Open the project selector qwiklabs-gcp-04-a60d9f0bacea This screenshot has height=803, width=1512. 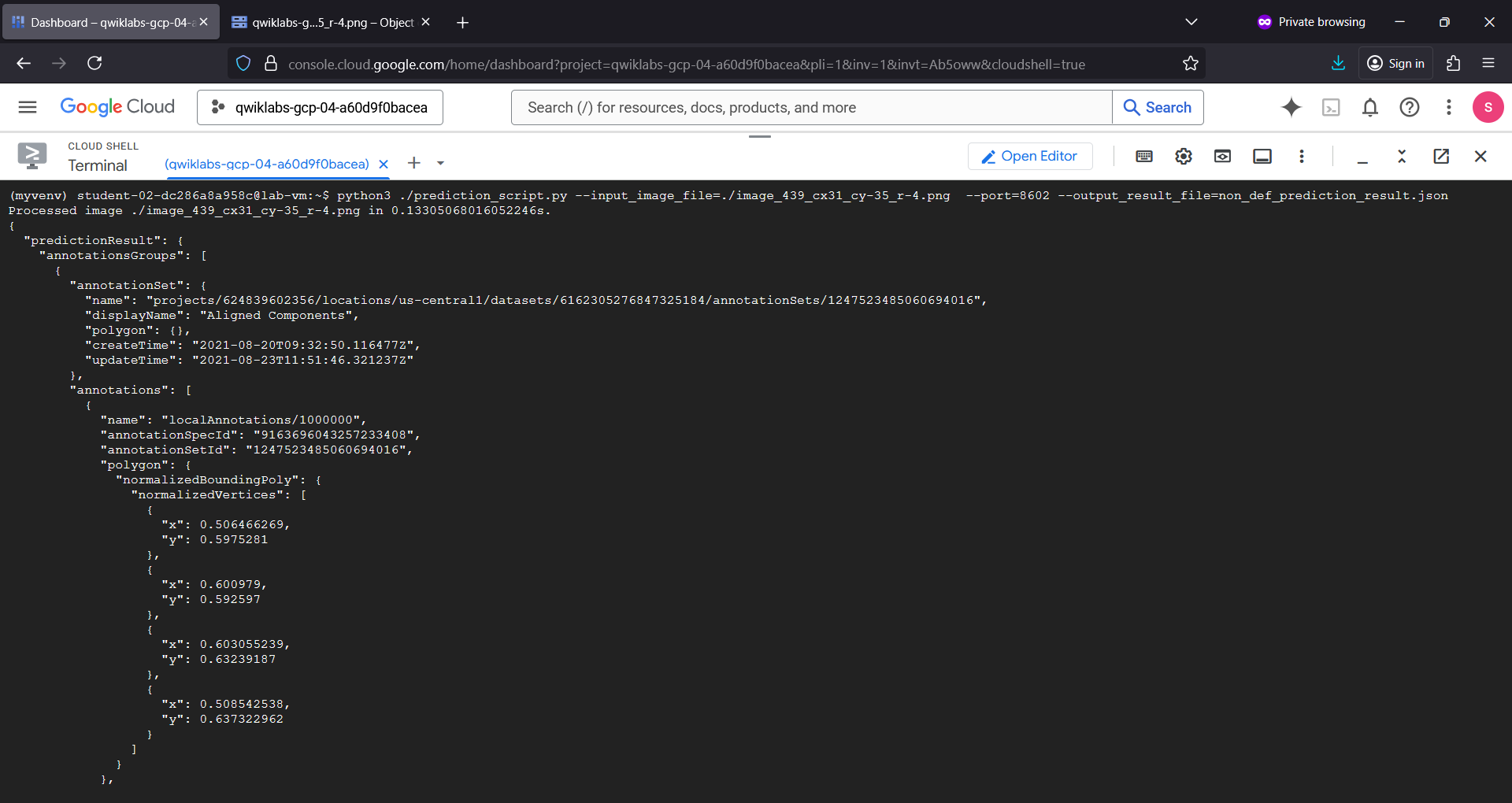pyautogui.click(x=320, y=107)
